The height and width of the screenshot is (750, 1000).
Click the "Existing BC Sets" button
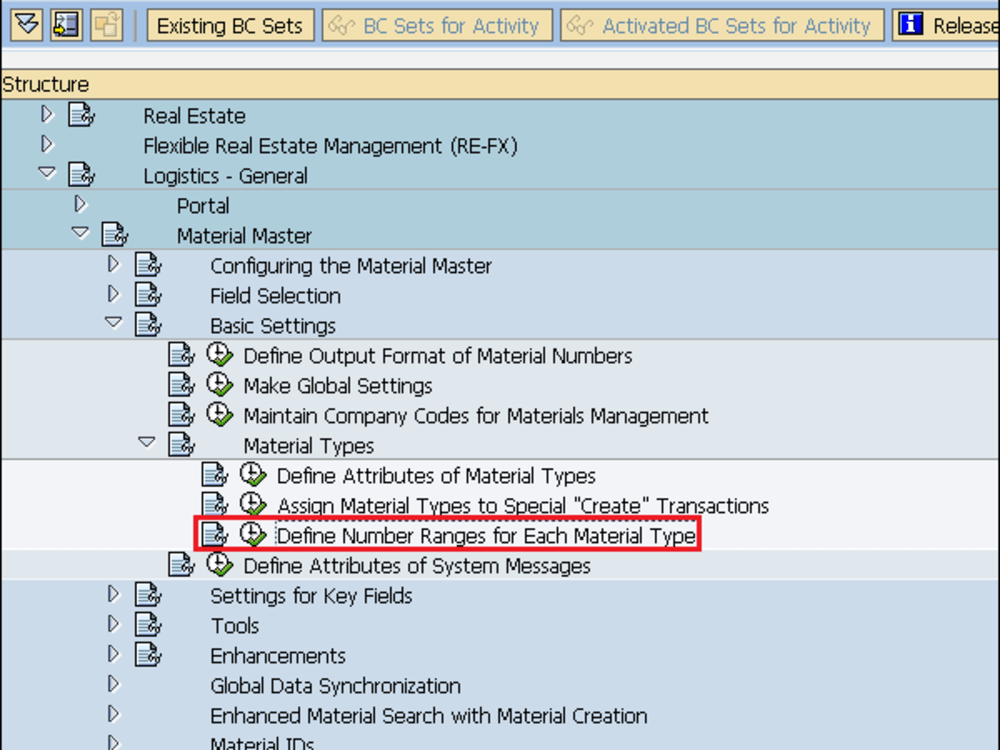click(x=230, y=25)
